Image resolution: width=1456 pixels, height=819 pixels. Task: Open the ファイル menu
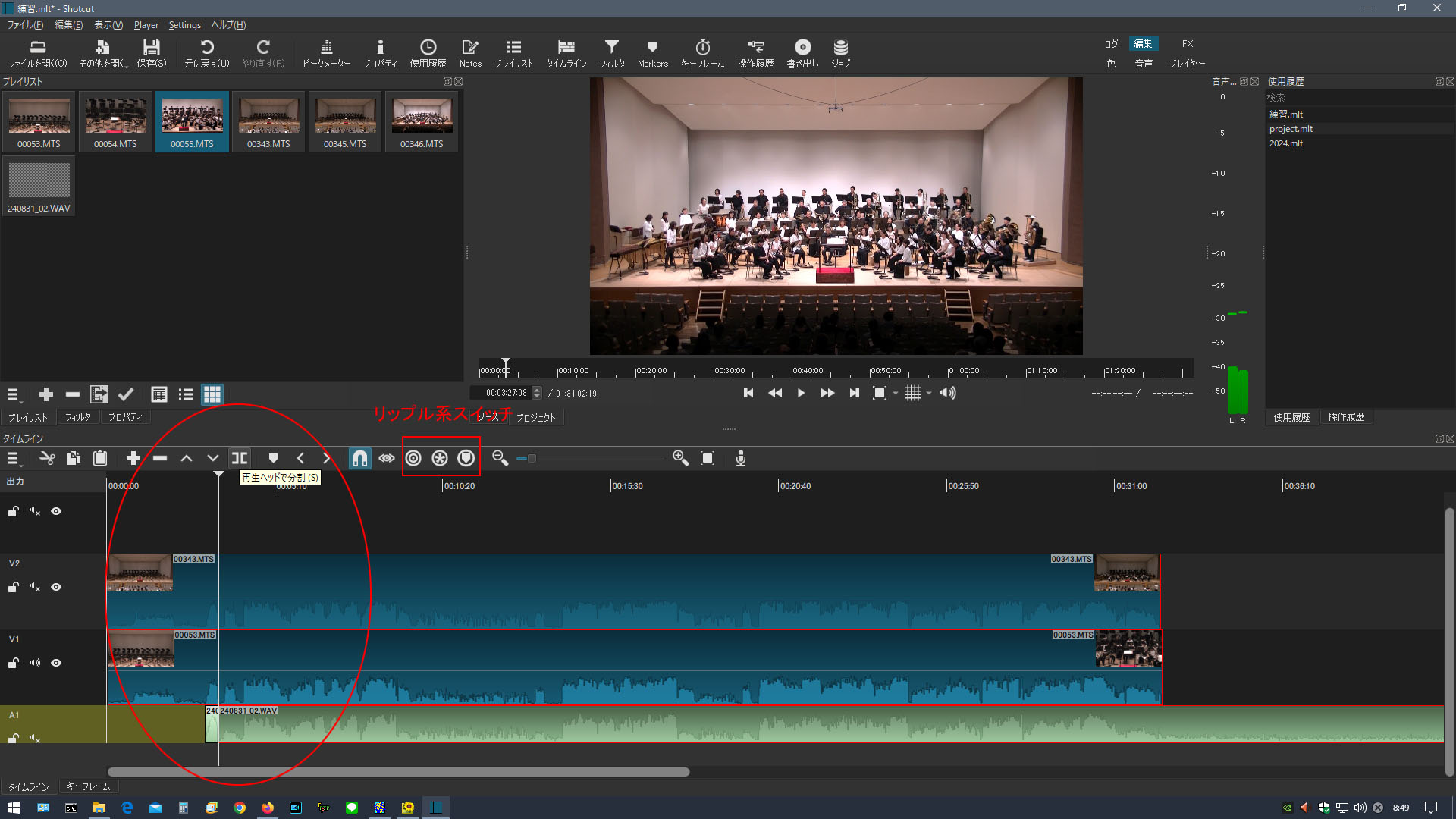(x=25, y=25)
